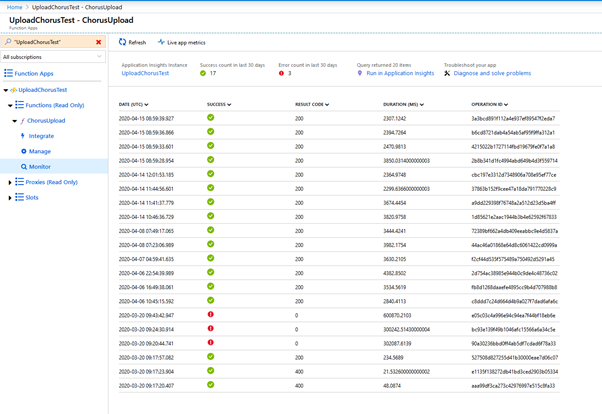
Task: Click the Diagnose wrench tools icon
Action: pos(447,73)
